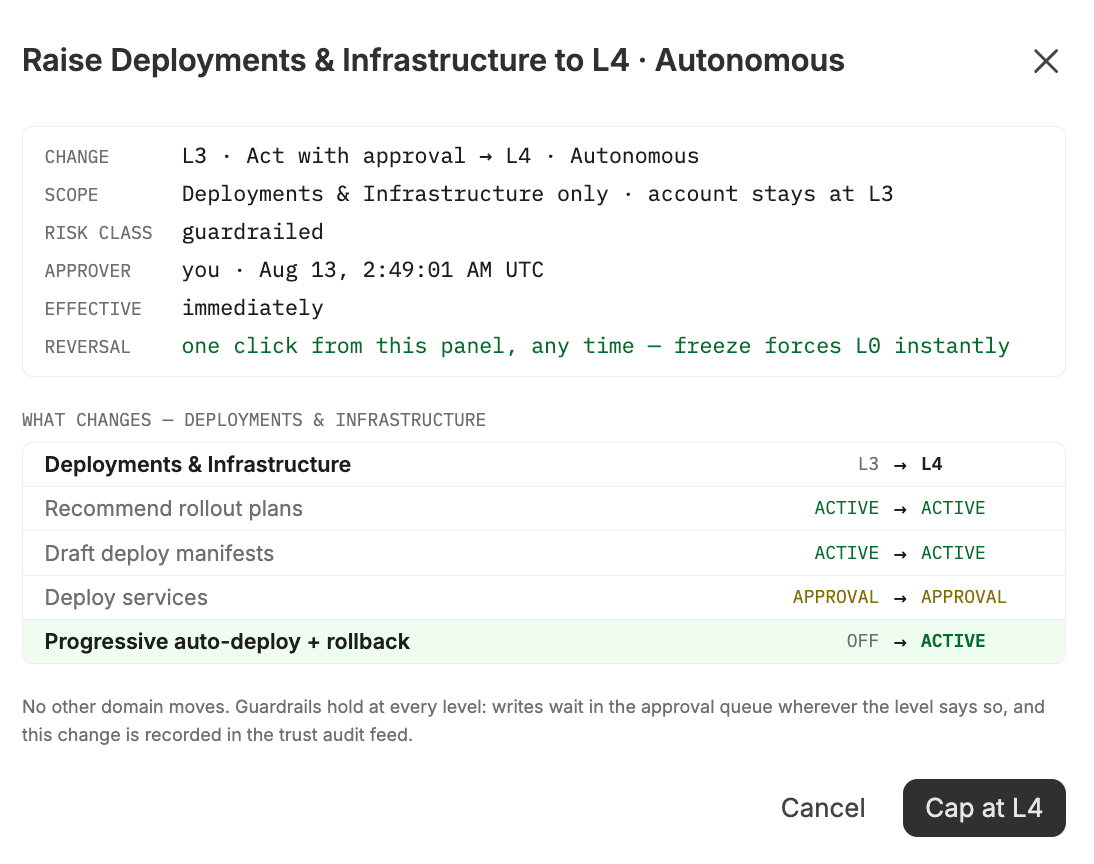Click ACTIVE → ACTIVE status for Recommend rollout plans

tap(900, 509)
